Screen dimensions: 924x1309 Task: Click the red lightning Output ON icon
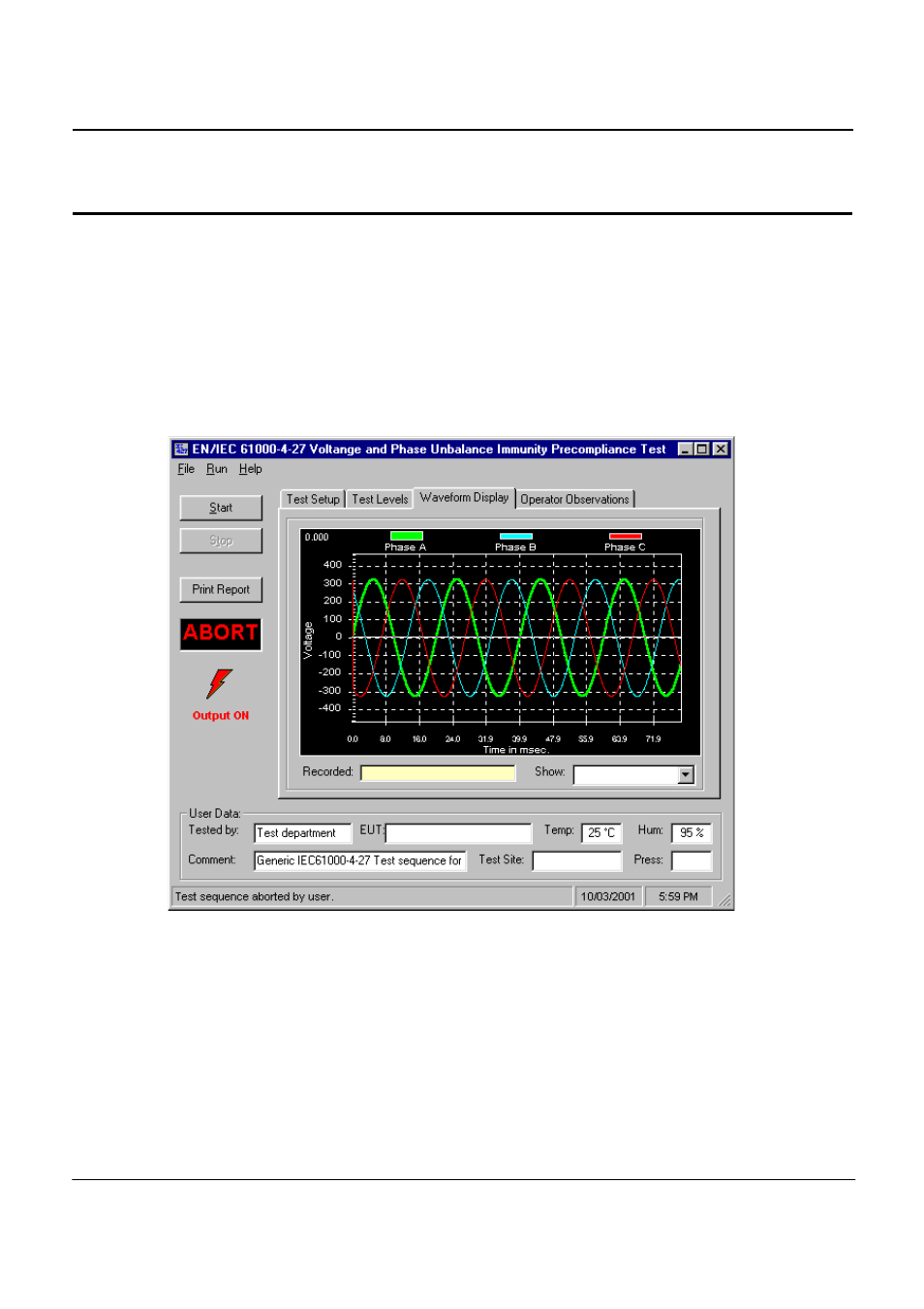tap(220, 684)
